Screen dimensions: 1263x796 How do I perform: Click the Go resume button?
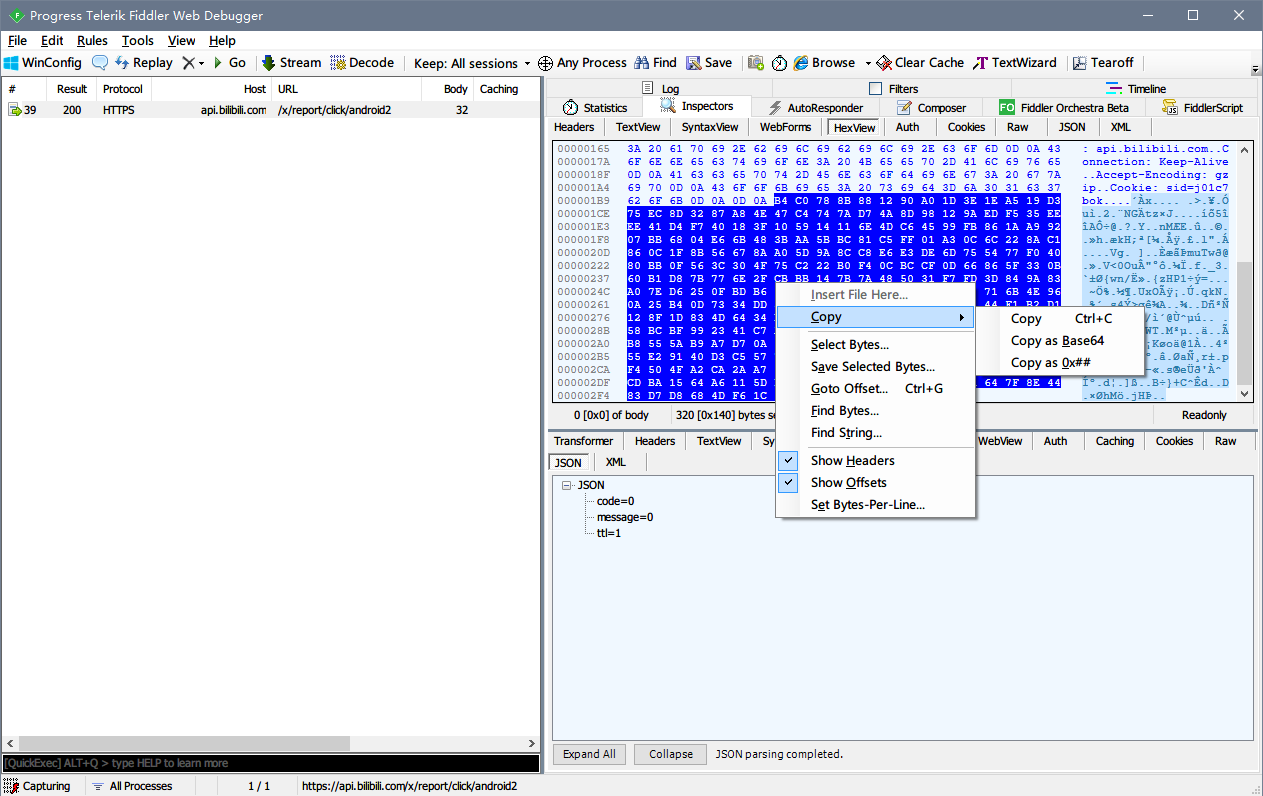pyautogui.click(x=229, y=63)
